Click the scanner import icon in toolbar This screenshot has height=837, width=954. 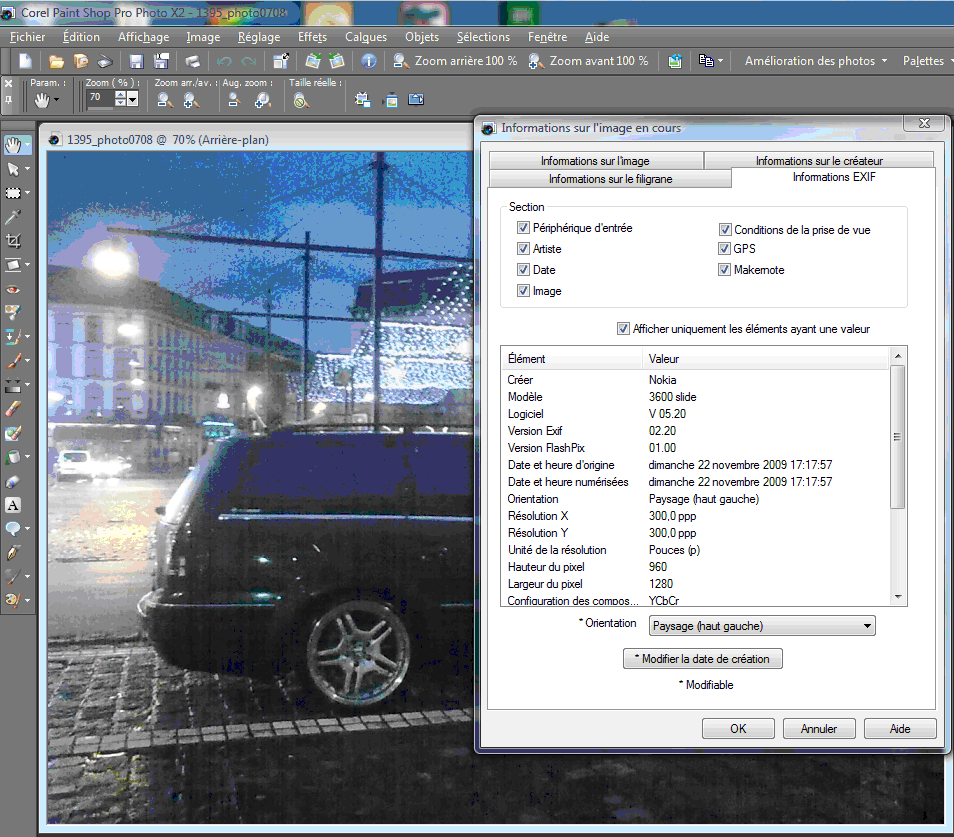click(x=105, y=61)
